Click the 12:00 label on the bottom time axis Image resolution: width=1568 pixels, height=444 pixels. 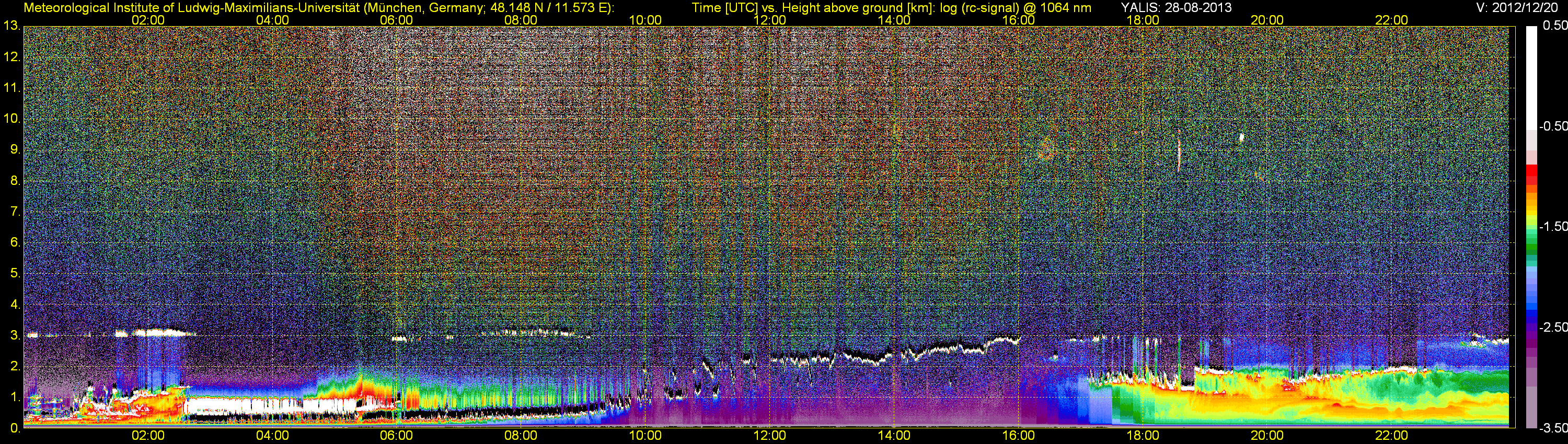click(x=769, y=436)
